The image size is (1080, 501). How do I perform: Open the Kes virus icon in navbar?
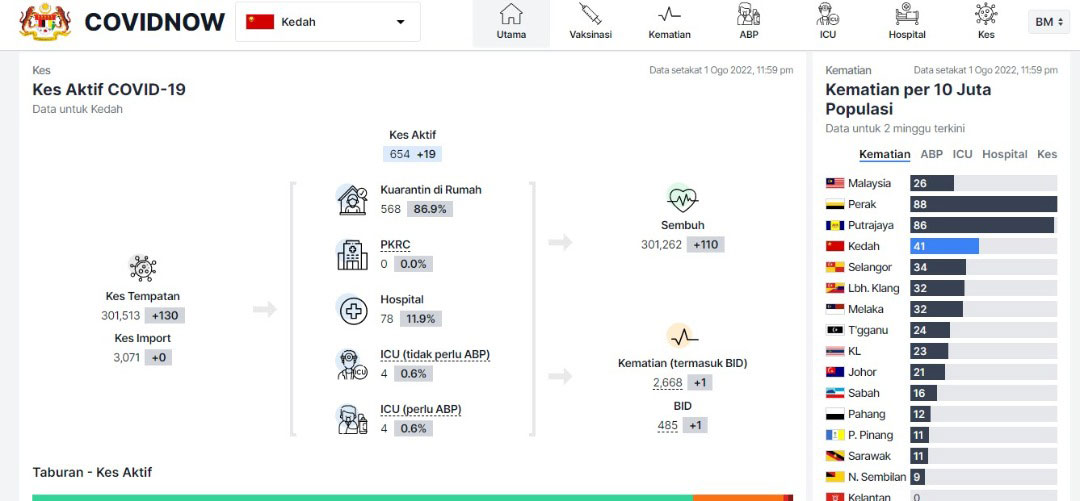point(986,14)
